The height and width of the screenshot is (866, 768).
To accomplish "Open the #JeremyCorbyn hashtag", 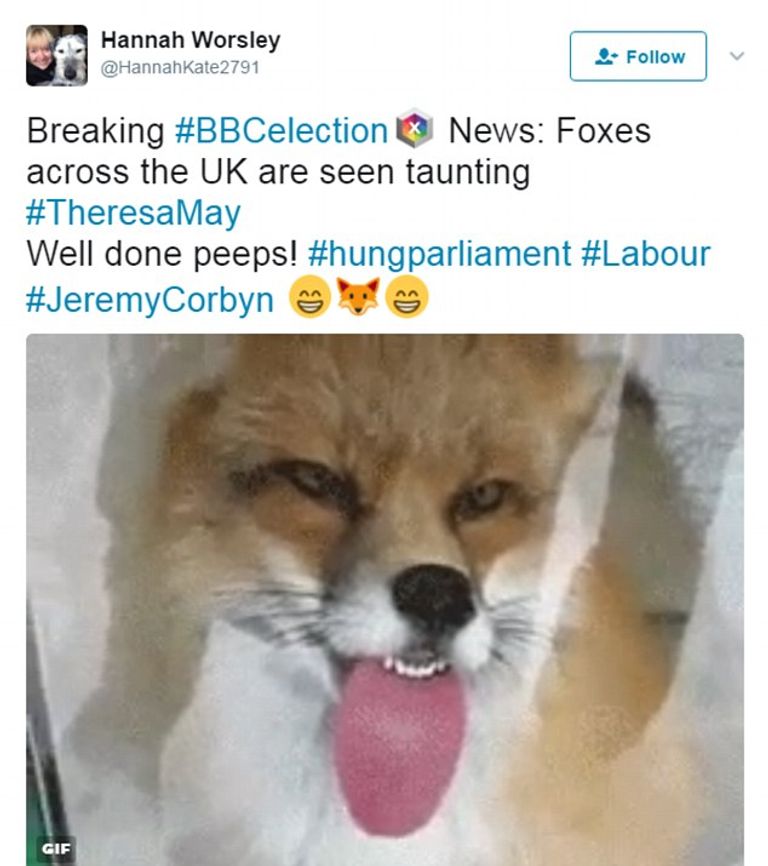I will [x=149, y=297].
